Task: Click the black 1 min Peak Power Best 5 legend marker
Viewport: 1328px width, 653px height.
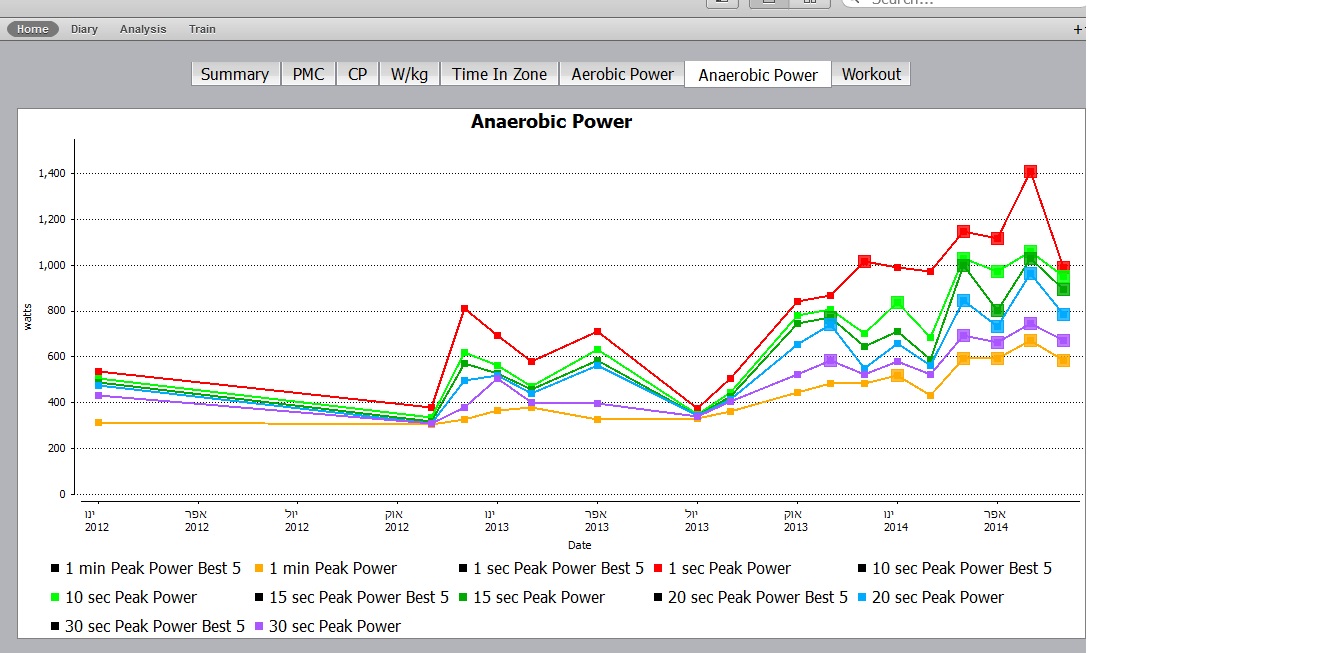Action: click(55, 569)
